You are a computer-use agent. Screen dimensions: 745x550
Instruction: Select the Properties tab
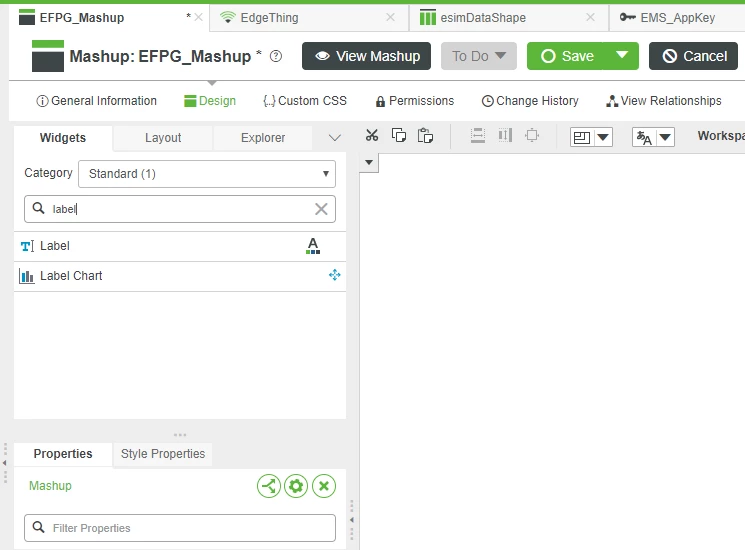pos(63,454)
